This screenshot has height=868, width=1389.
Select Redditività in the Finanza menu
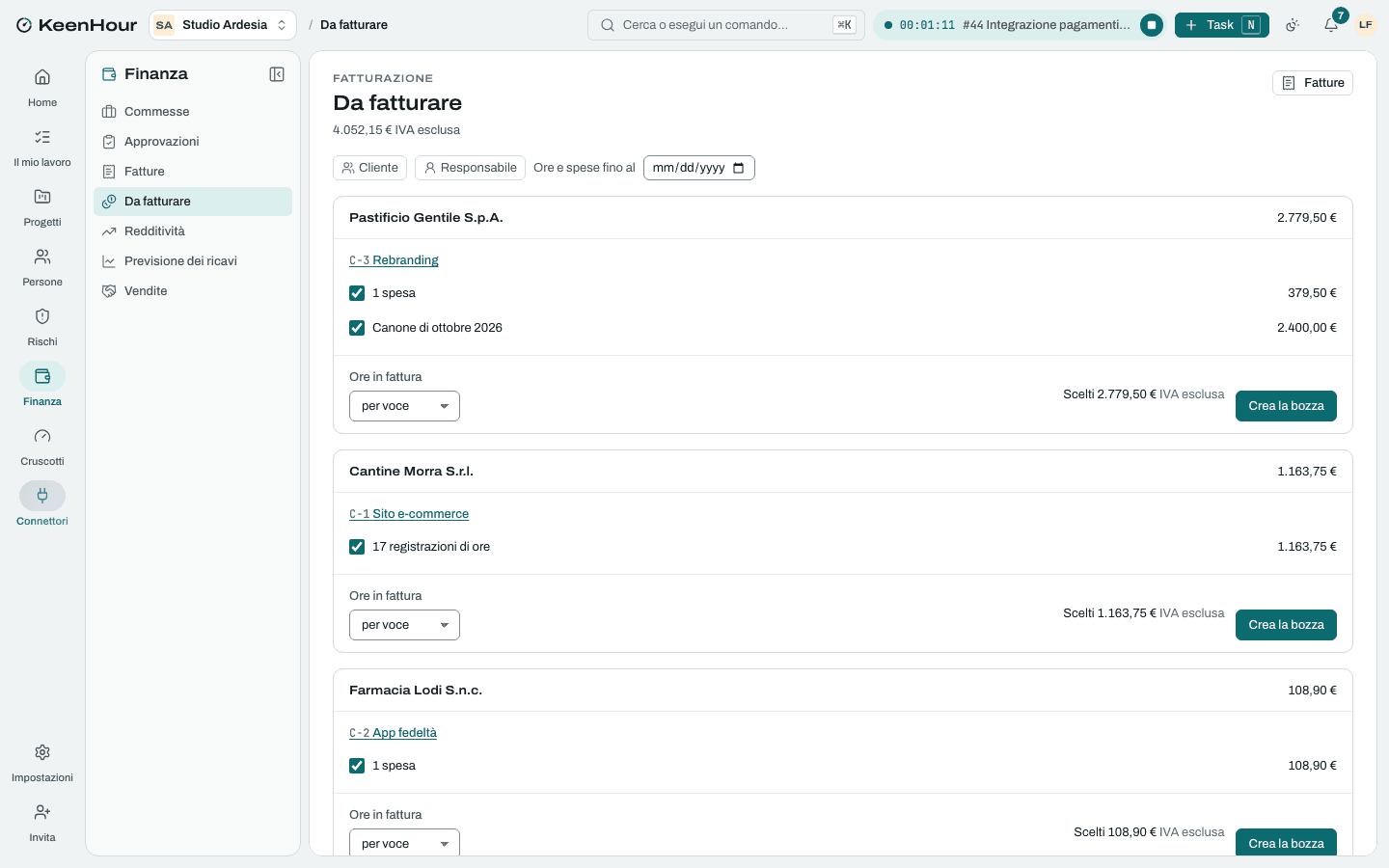click(193, 231)
